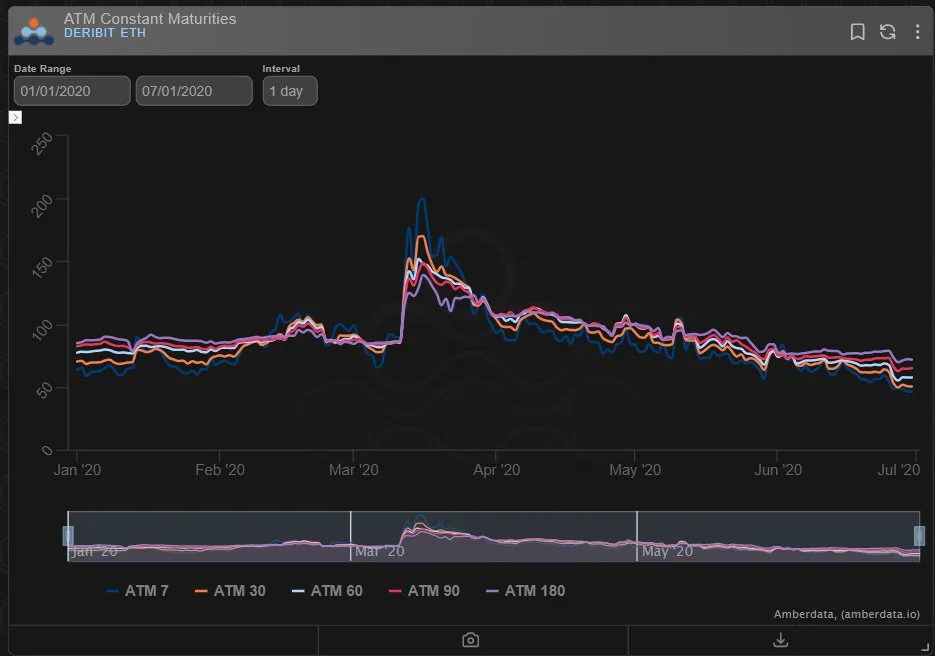Download the chart data

point(781,640)
